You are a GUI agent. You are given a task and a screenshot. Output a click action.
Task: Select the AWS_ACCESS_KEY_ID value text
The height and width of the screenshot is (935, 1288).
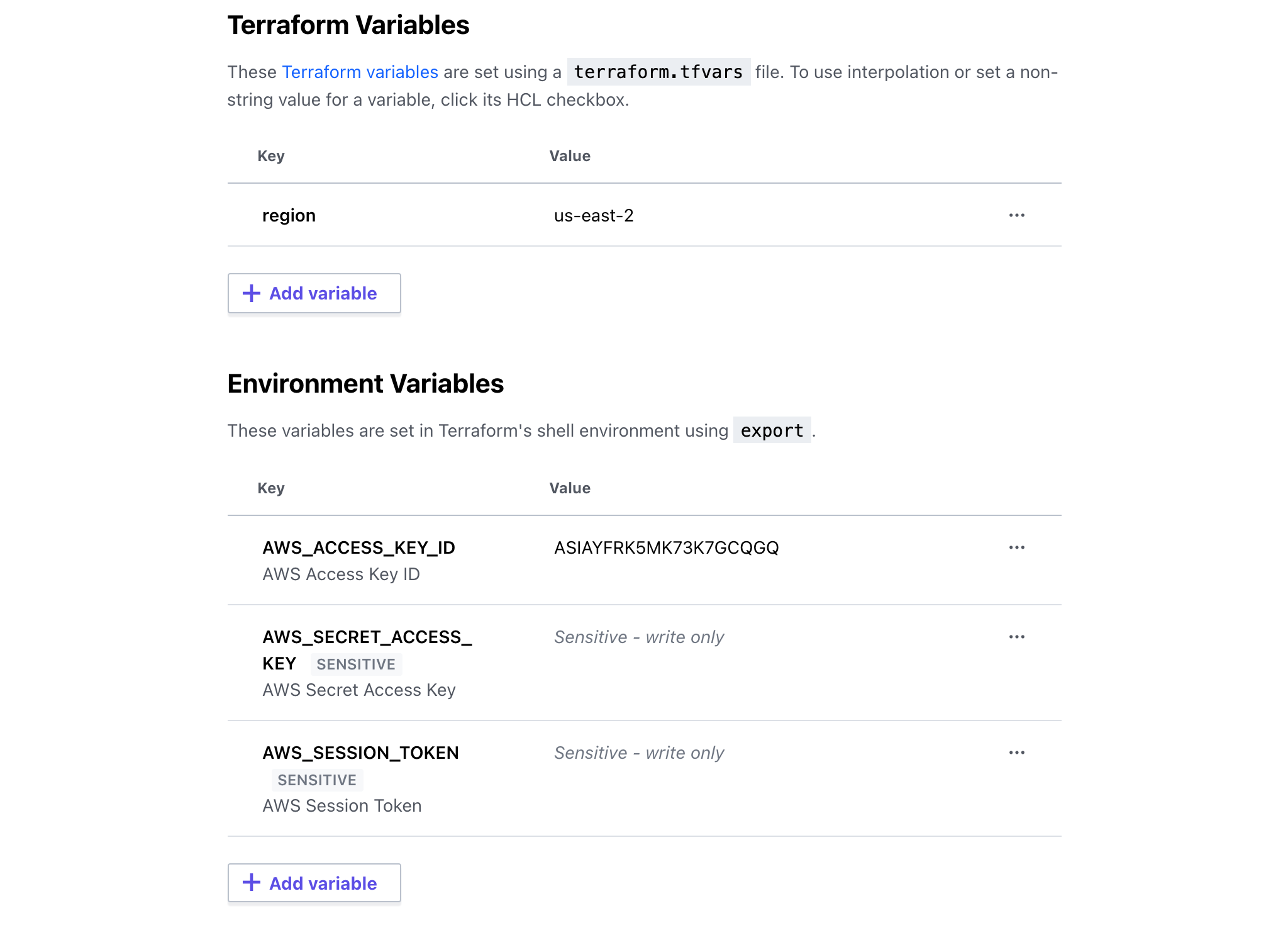tap(665, 547)
